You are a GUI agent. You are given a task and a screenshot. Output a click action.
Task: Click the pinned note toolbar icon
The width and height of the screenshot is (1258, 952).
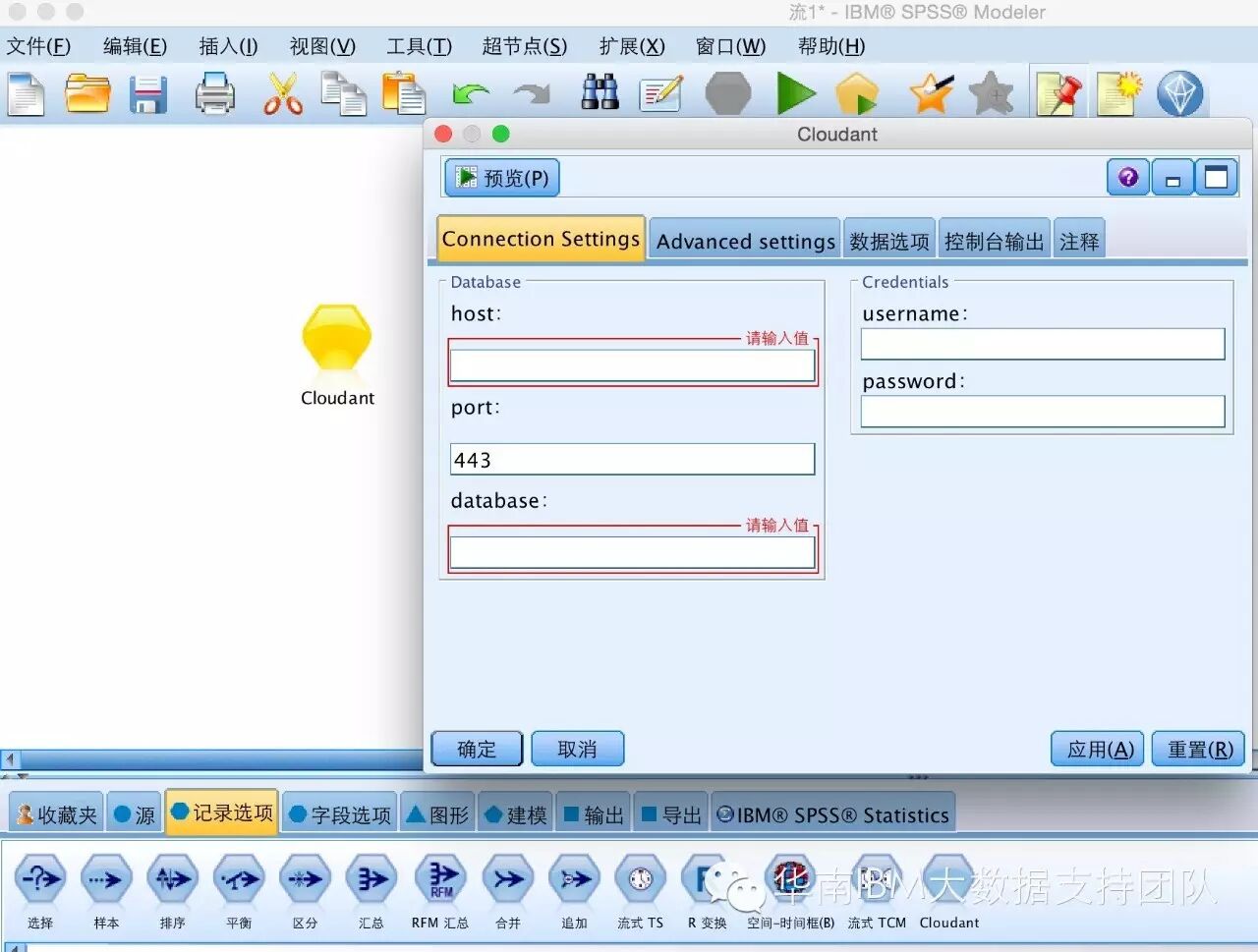pos(1058,94)
